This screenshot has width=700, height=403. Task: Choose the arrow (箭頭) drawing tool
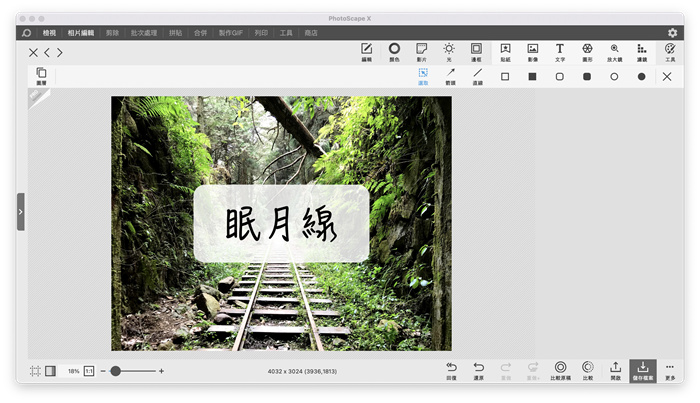[x=450, y=76]
